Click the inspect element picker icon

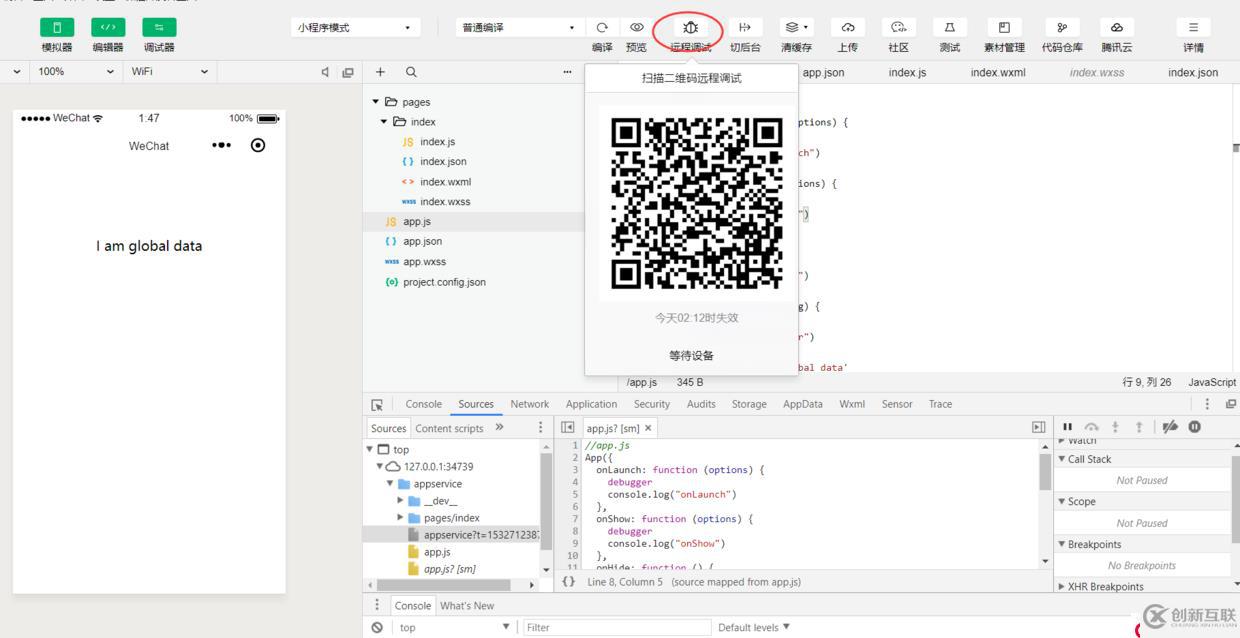tap(377, 405)
